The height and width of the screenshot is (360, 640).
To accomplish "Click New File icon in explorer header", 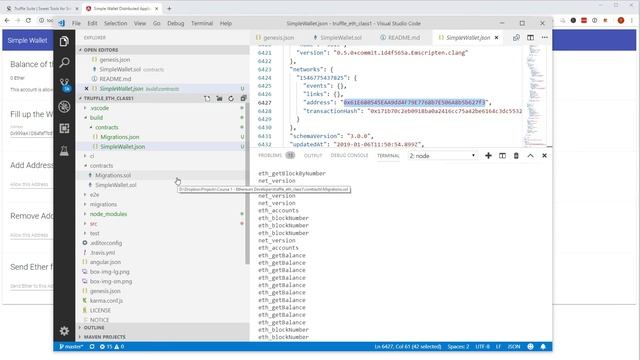I will (207, 98).
